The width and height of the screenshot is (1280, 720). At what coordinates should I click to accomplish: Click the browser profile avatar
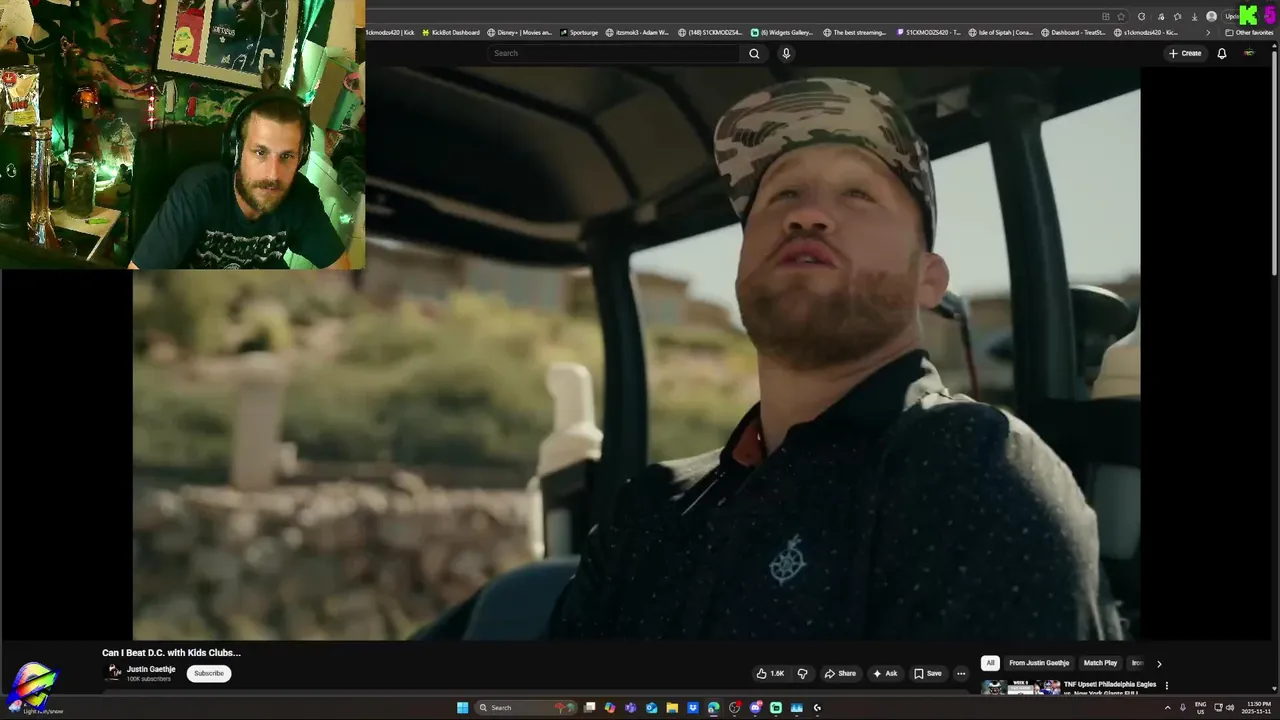tap(1211, 16)
